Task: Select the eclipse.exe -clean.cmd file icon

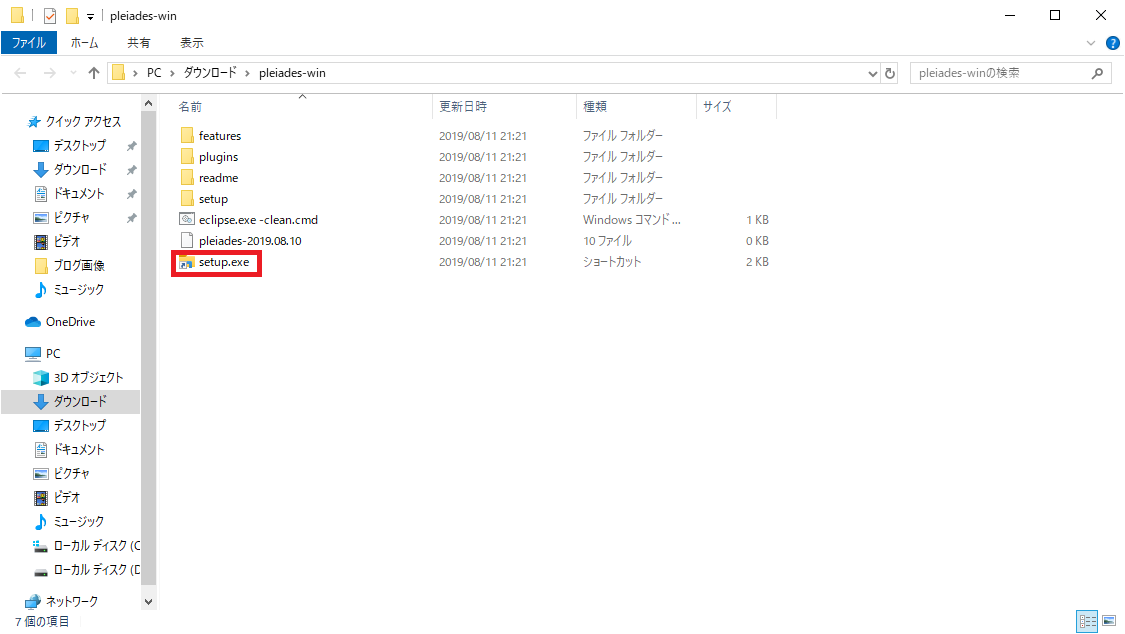Action: (187, 219)
